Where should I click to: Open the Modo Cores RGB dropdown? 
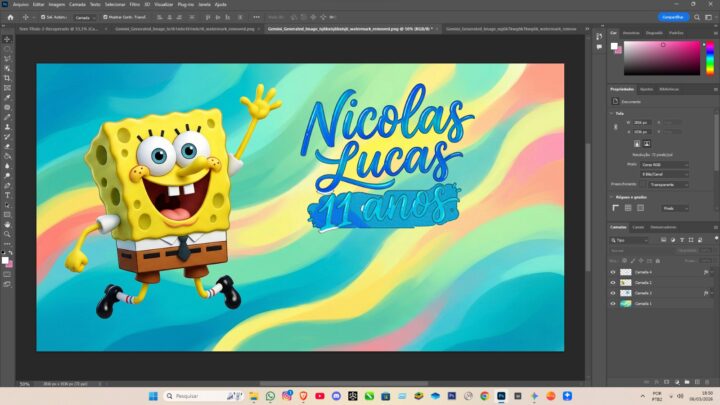665,164
